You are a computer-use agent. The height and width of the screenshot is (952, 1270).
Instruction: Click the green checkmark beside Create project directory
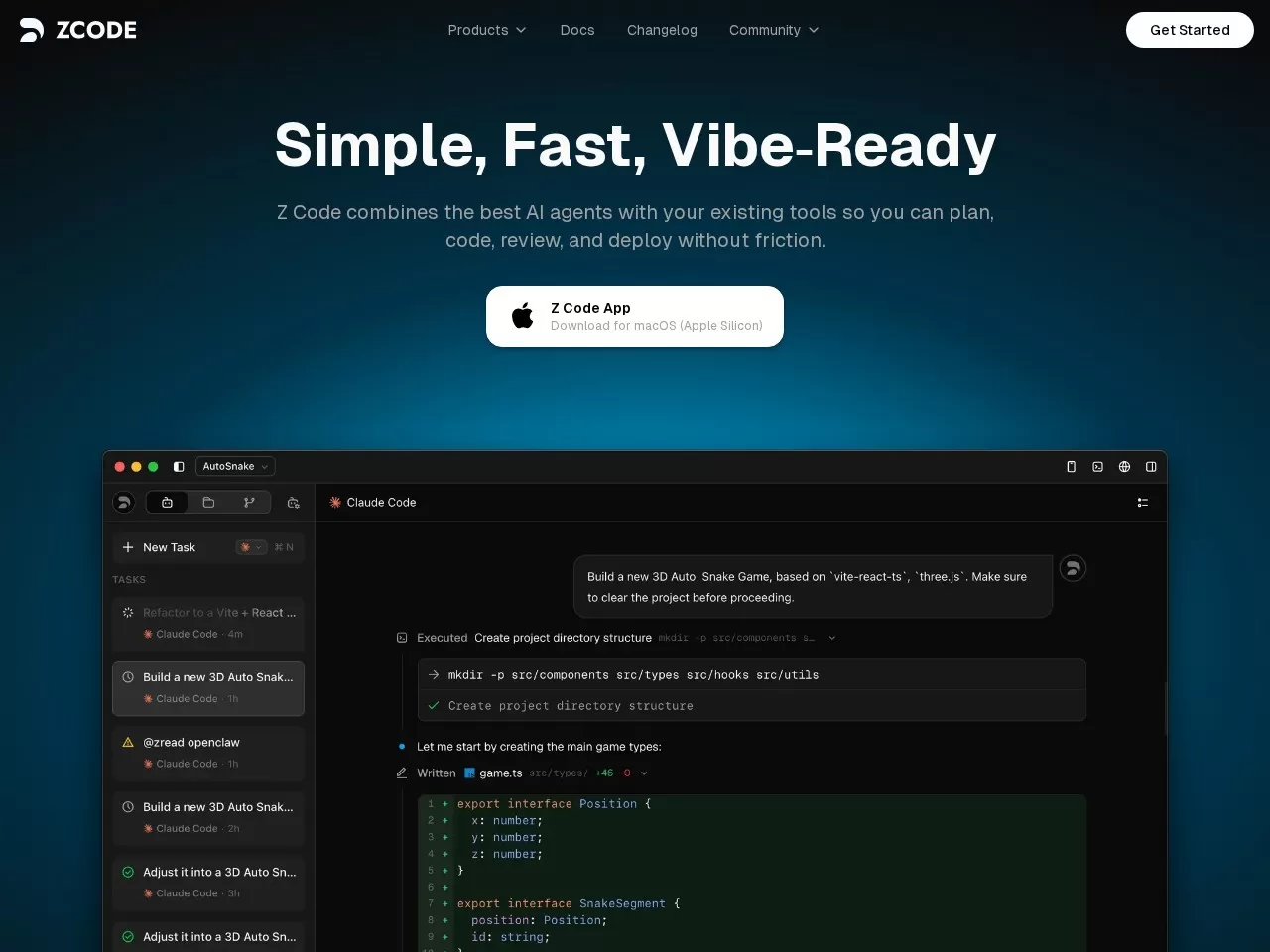click(x=434, y=705)
